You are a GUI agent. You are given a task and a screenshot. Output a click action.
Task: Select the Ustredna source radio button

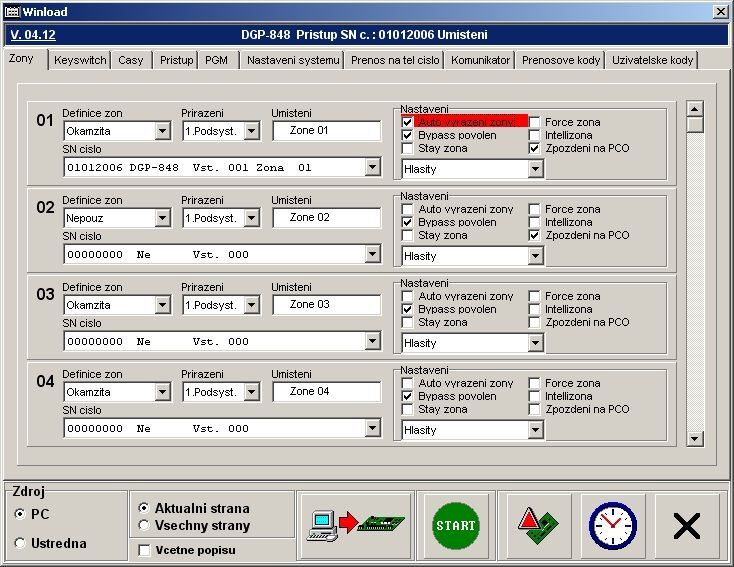point(21,543)
